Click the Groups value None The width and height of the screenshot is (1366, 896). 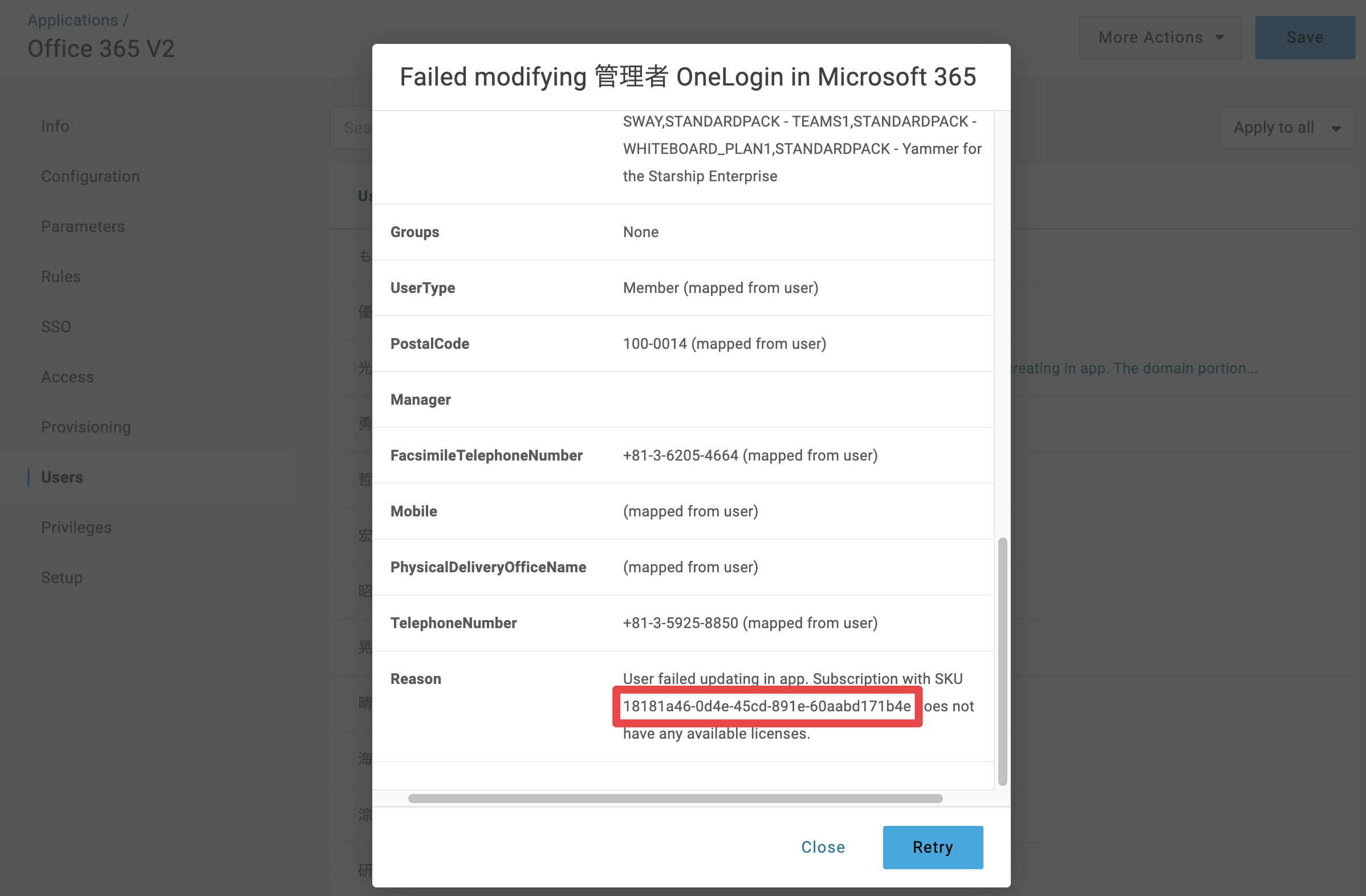[x=641, y=232]
